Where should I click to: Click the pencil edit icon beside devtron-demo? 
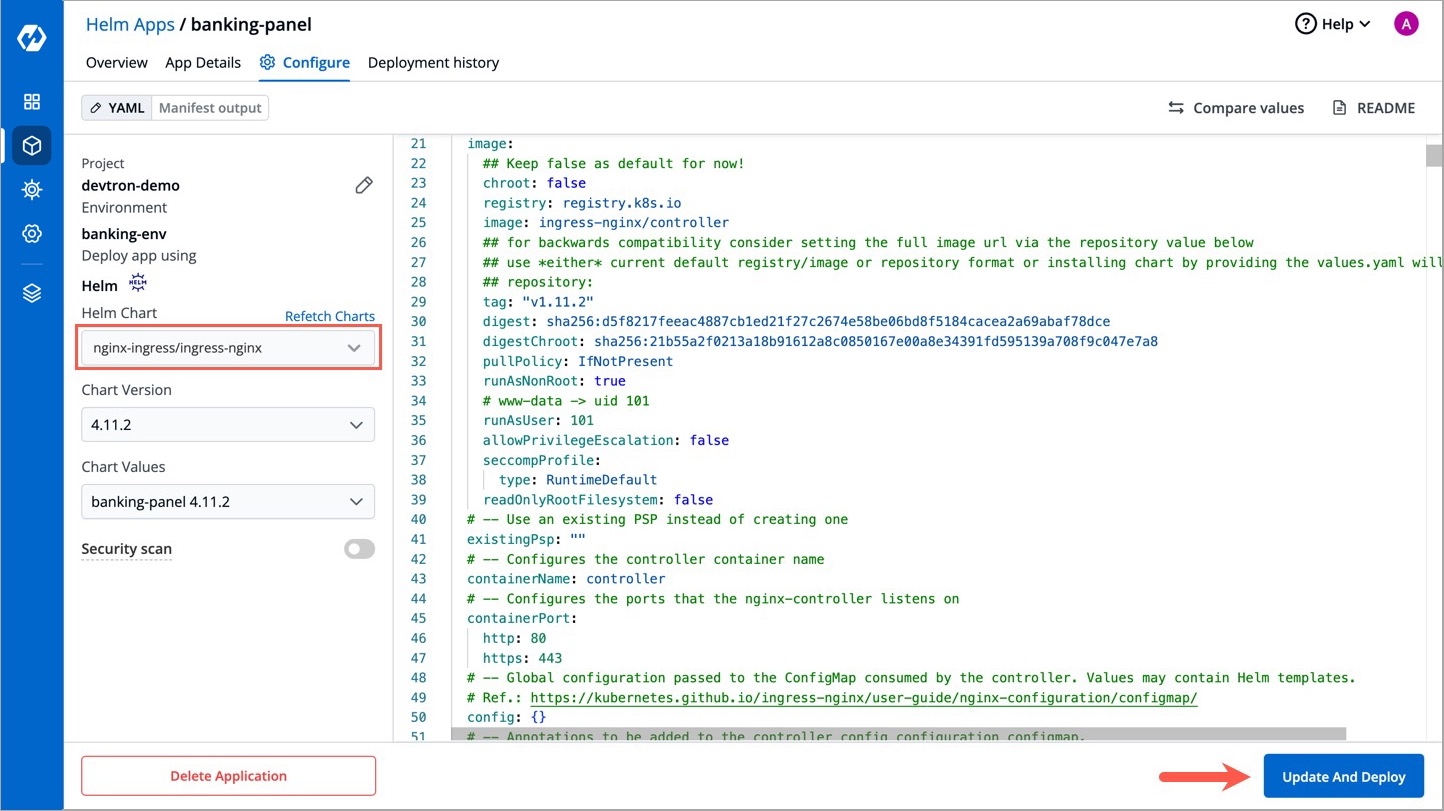click(x=364, y=185)
